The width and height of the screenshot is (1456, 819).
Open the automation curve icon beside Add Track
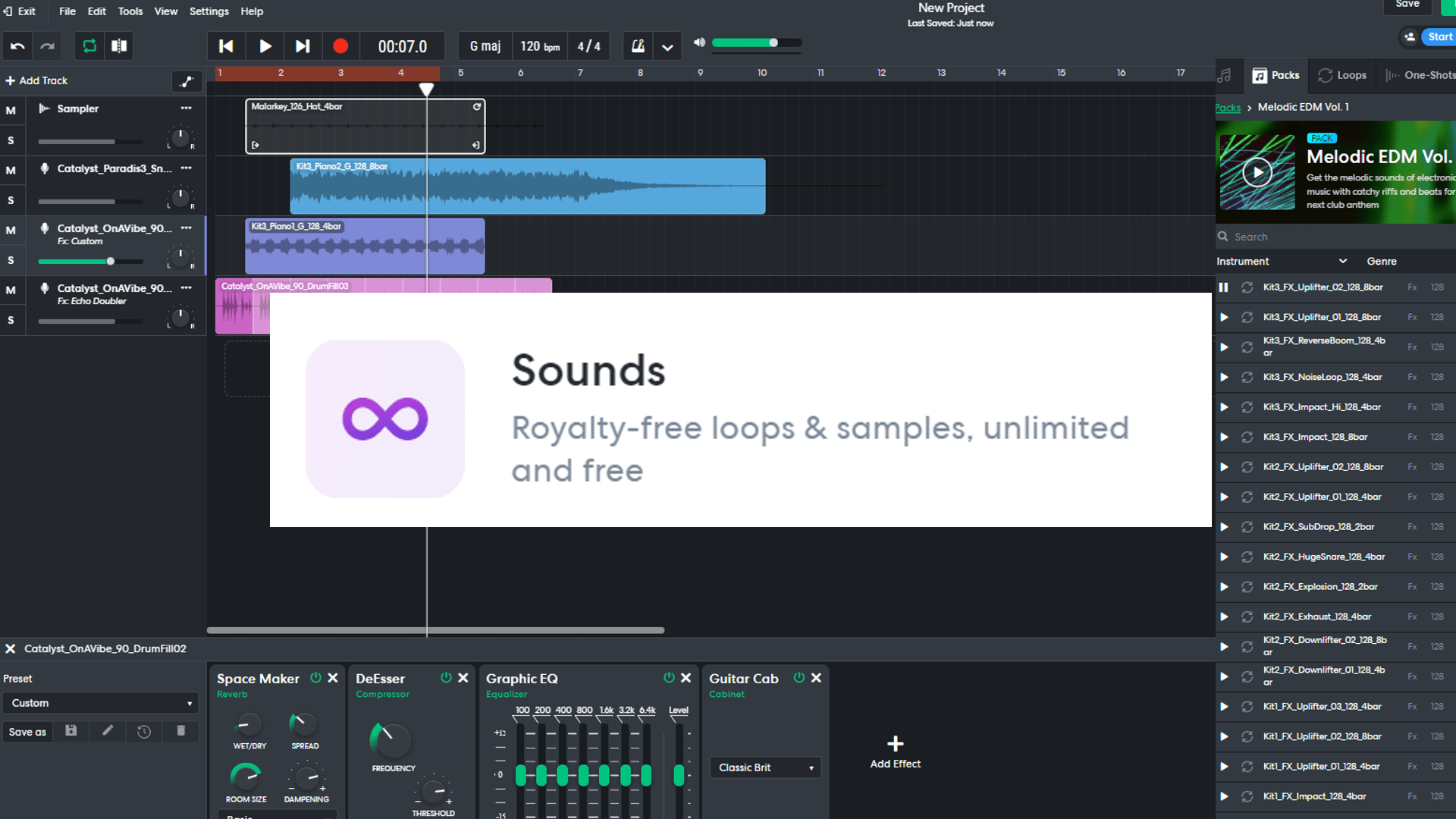[187, 81]
